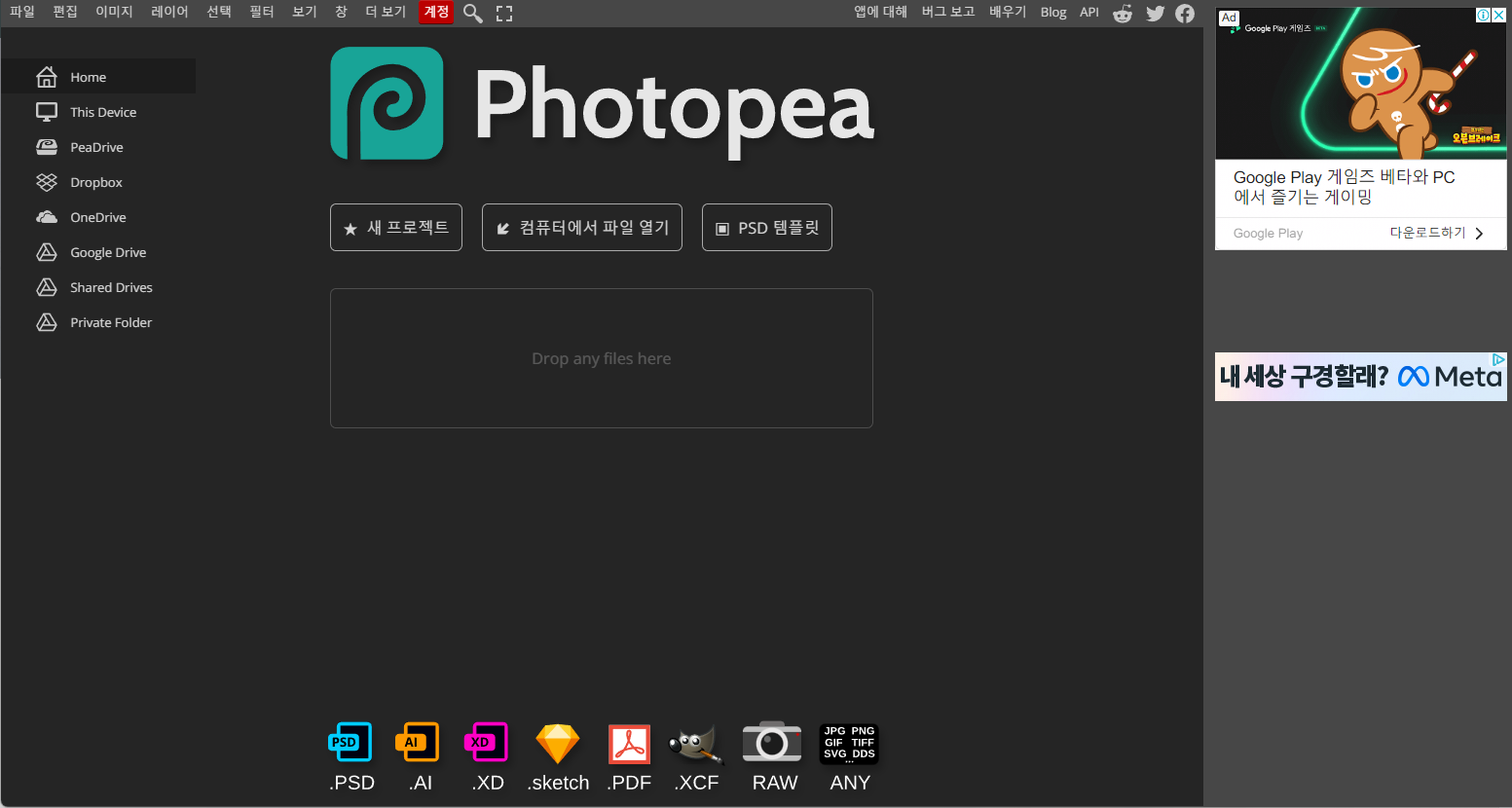Click the Shared Drives icon

[47, 287]
